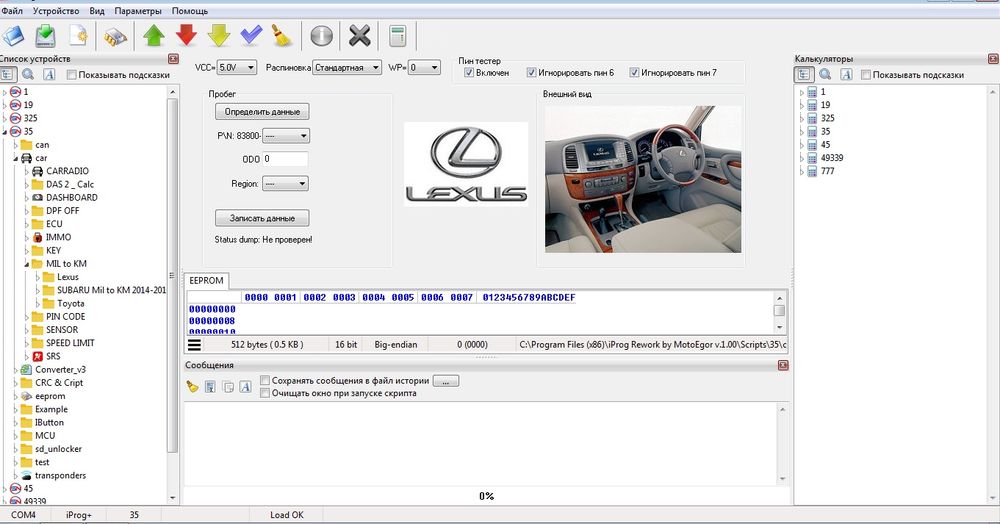Viewport: 1000px width, 524px height.
Task: Click the 'Записать данные' button
Action: (262, 218)
